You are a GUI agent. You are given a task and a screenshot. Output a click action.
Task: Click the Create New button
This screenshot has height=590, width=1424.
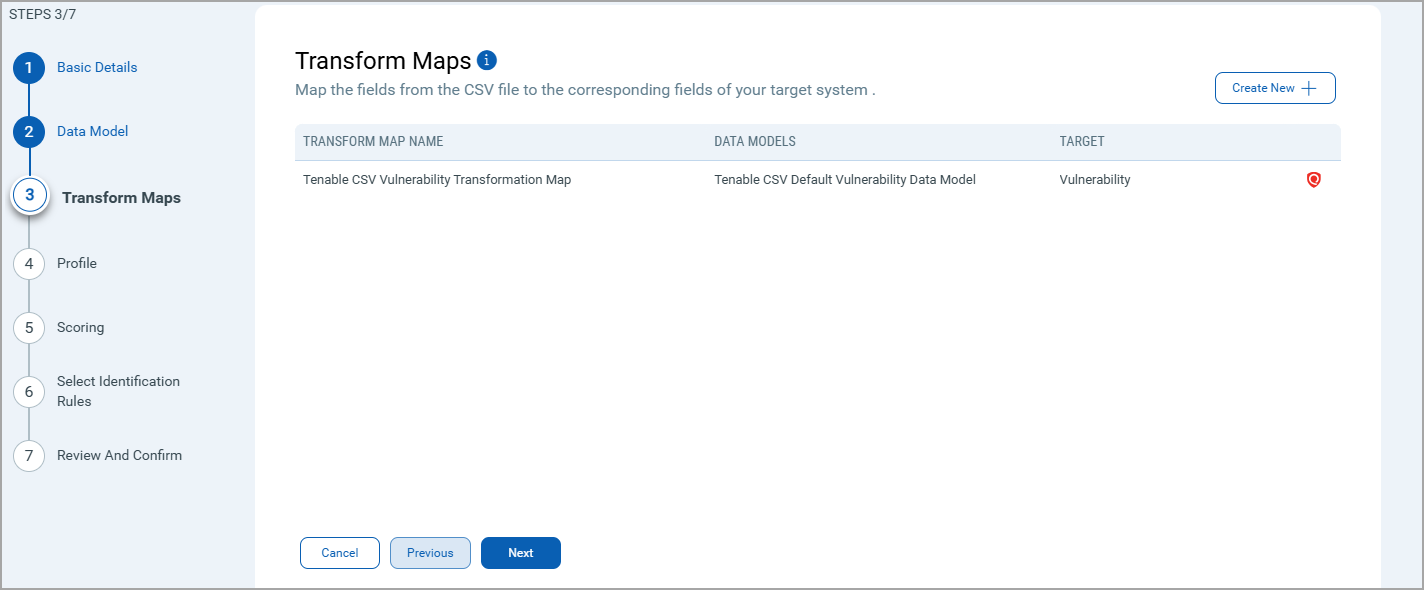(1275, 88)
